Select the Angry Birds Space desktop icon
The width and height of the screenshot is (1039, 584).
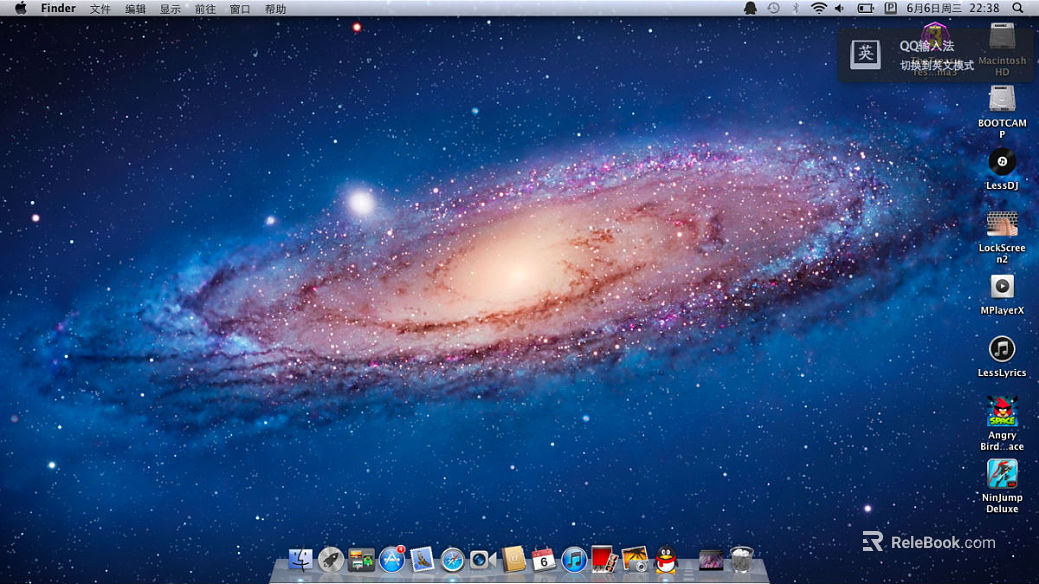pos(1001,411)
